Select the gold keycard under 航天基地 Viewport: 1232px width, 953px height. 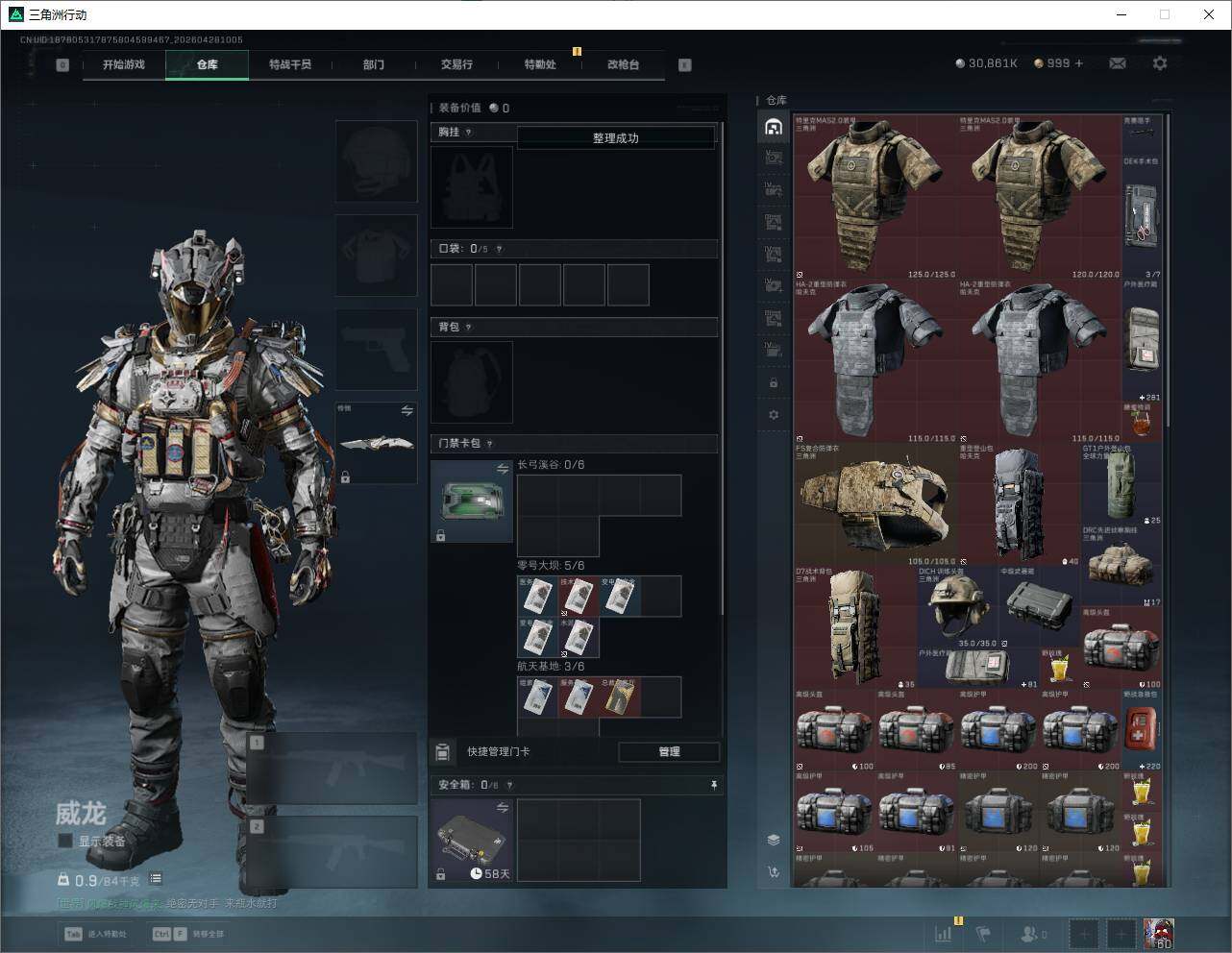(620, 696)
